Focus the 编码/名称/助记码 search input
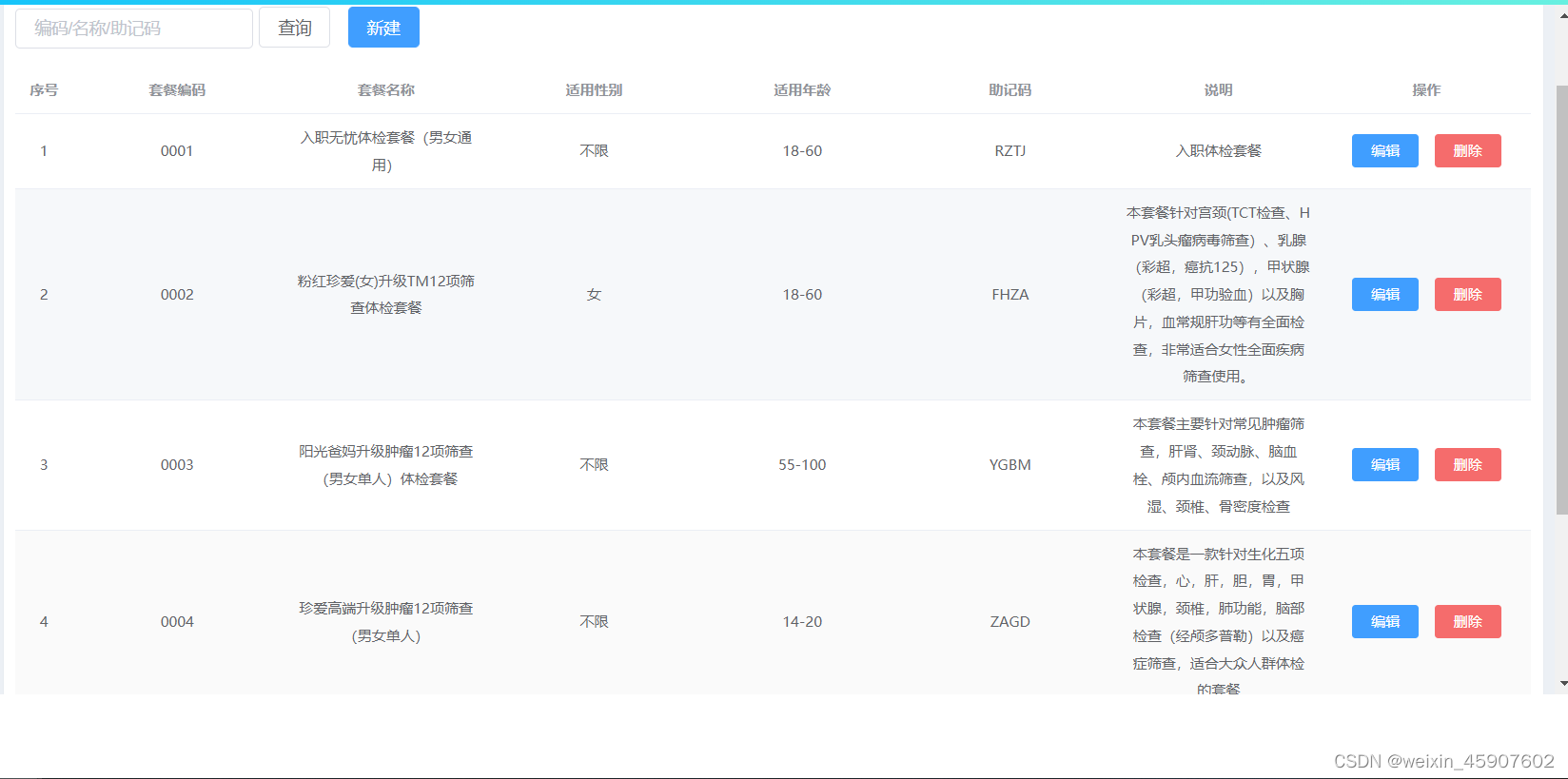1568x779 pixels. 134,29
